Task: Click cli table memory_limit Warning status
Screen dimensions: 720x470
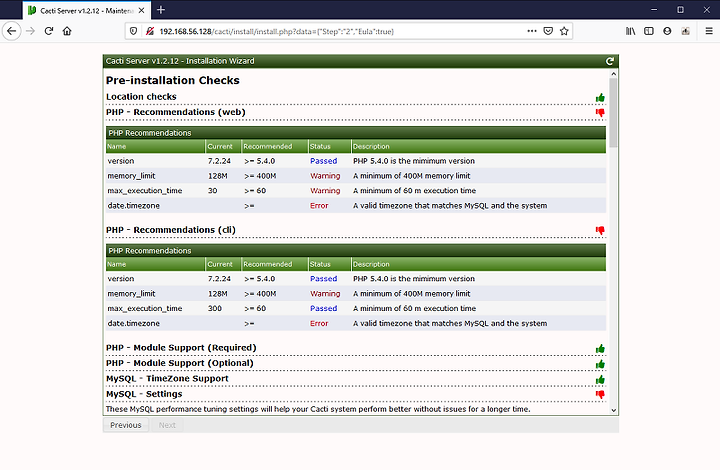Action: (x=325, y=294)
